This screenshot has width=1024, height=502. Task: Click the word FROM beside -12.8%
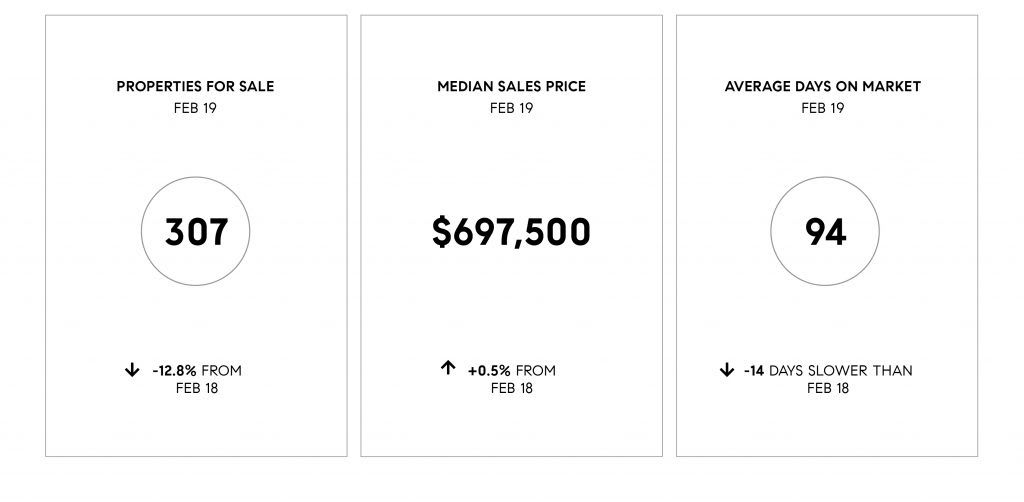click(222, 371)
